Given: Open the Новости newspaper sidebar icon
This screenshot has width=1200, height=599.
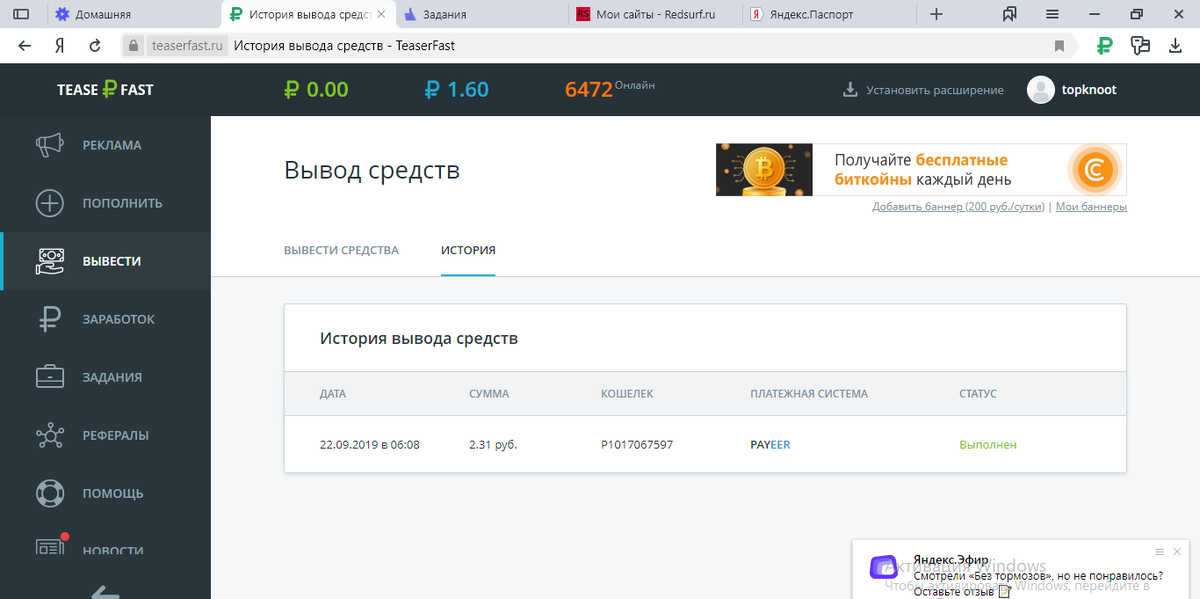Looking at the screenshot, I should tap(50, 548).
